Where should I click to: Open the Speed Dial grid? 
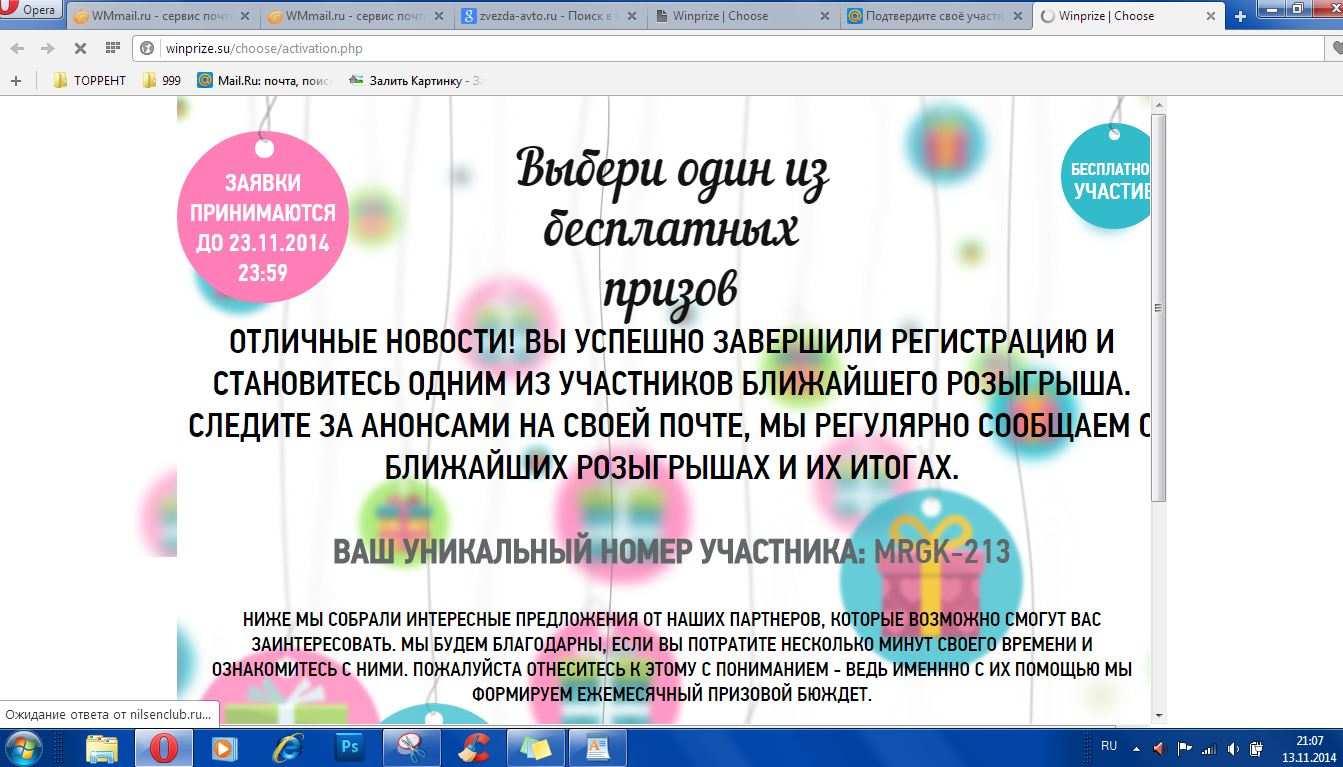[112, 48]
